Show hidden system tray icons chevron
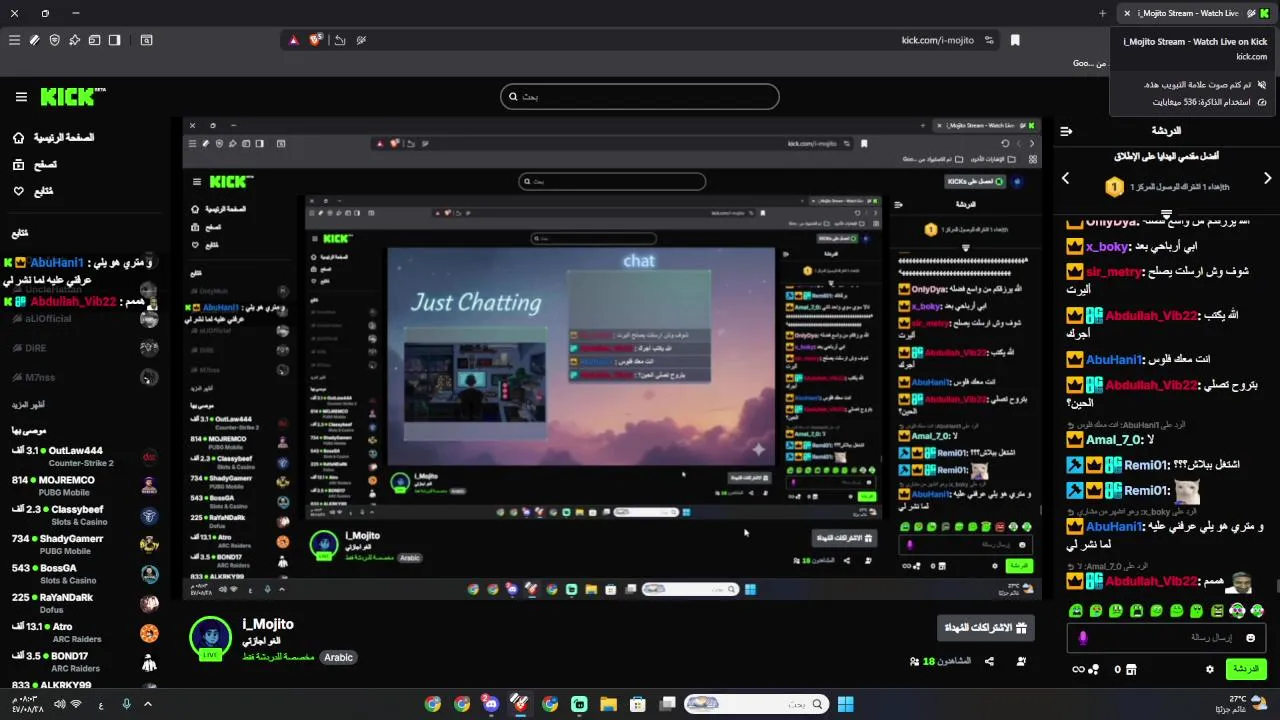 click(x=148, y=704)
